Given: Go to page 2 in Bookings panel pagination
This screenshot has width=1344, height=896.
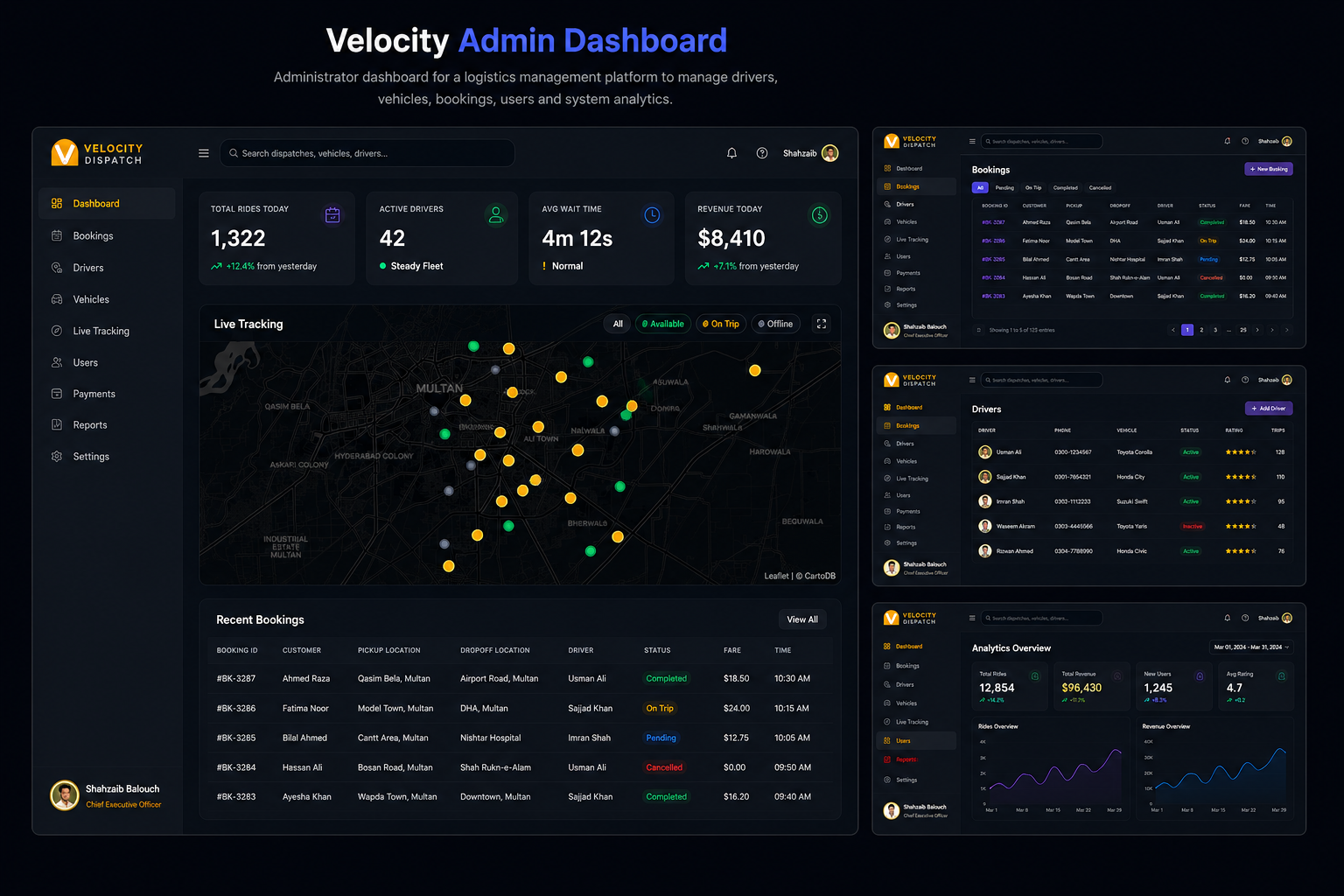Looking at the screenshot, I should click(x=1201, y=330).
